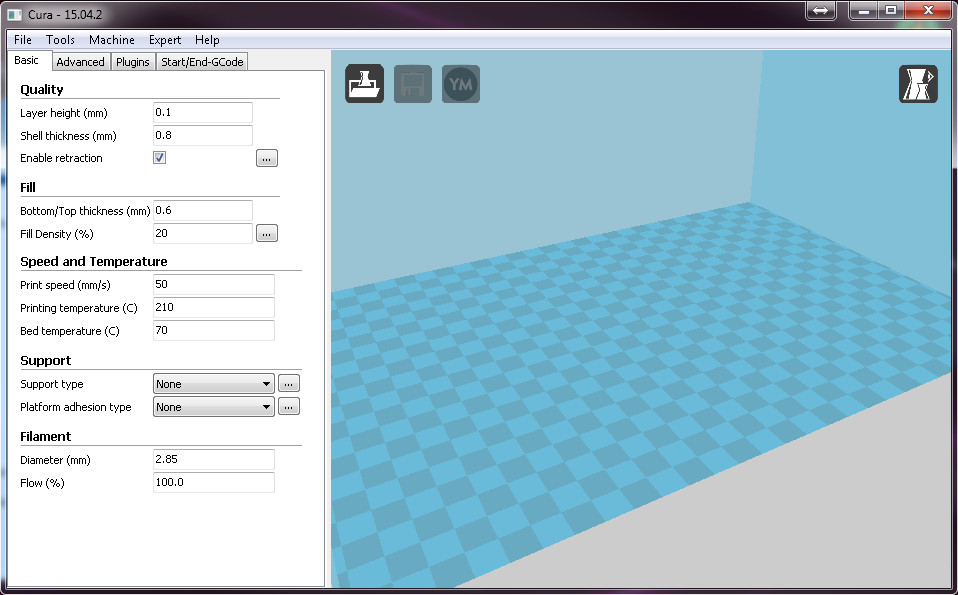Screen dimensions: 958x595
Task: Click the YouMagine YM share icon
Action: tap(461, 84)
